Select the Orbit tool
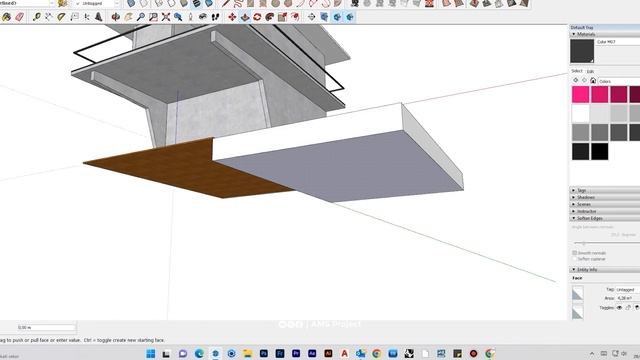640x360 pixels. click(116, 17)
